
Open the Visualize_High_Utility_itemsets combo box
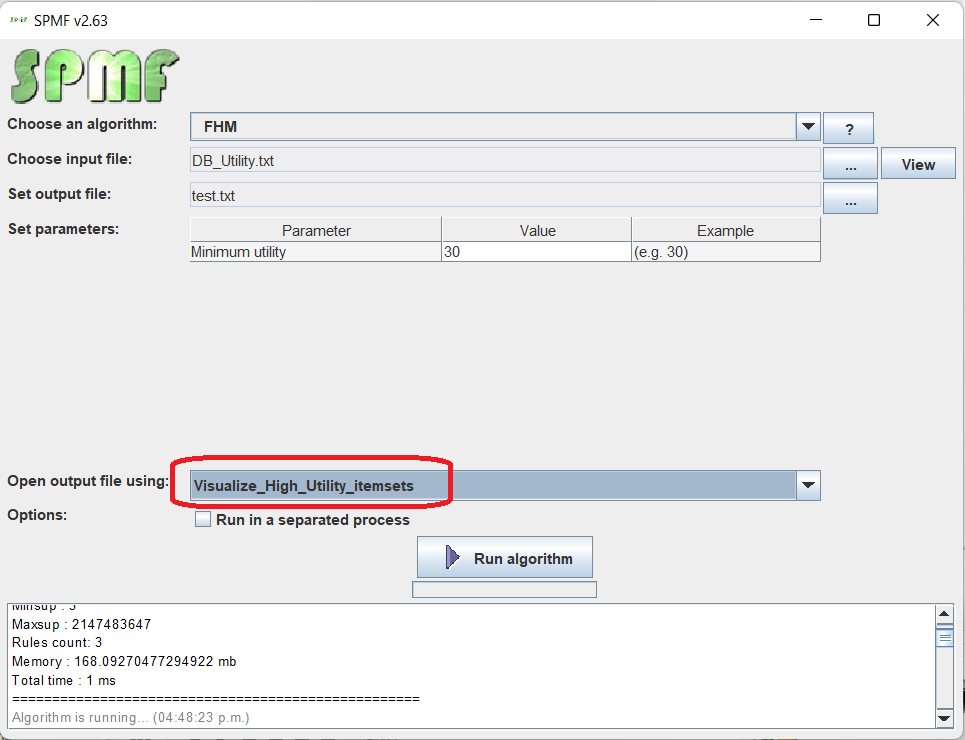[490, 486]
